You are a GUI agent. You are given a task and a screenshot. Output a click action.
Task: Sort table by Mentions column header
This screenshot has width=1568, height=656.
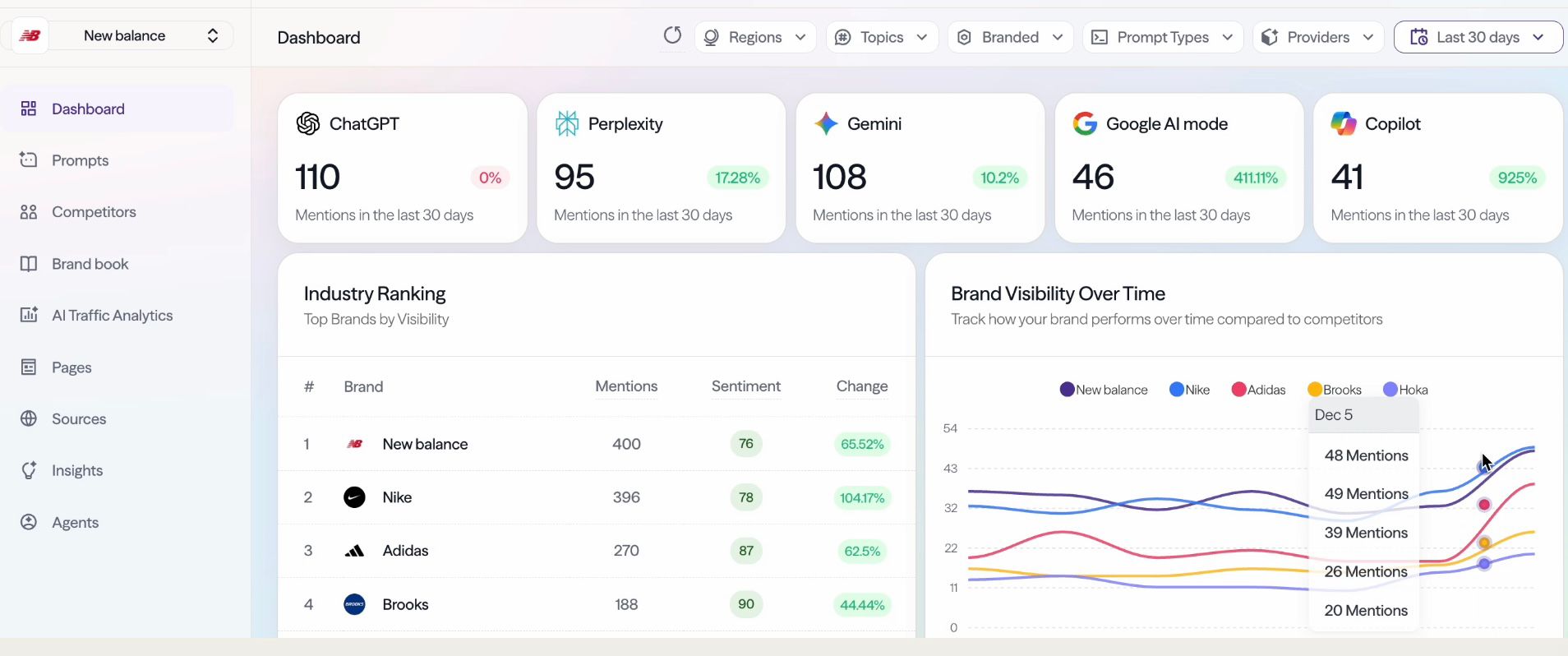coord(626,386)
